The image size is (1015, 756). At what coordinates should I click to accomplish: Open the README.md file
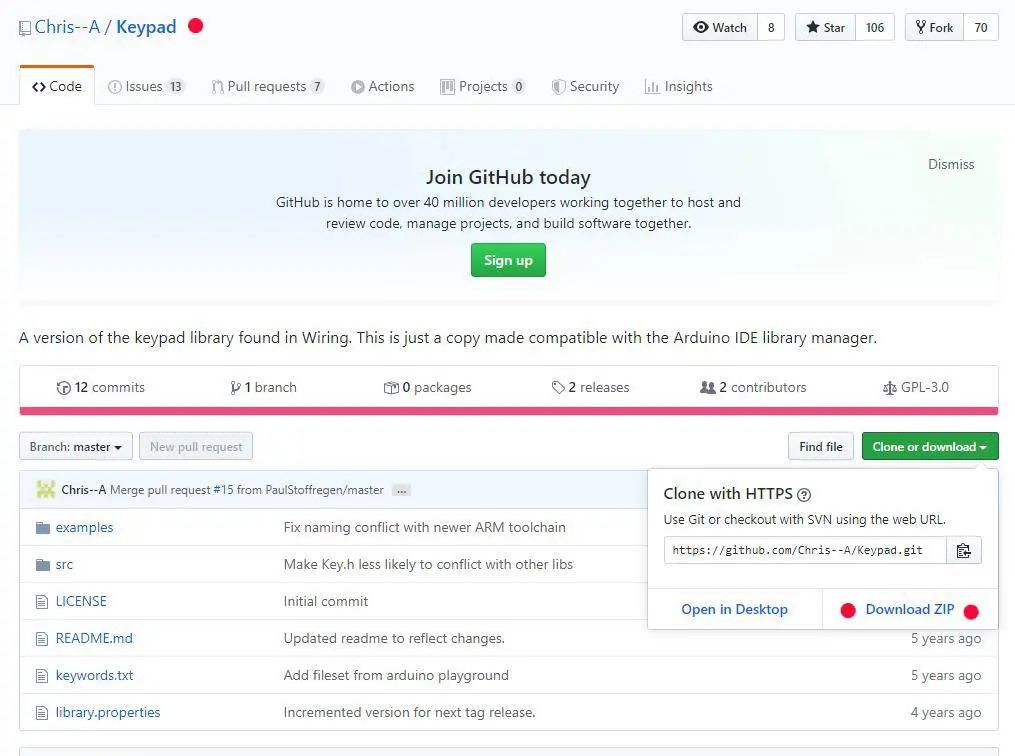94,638
